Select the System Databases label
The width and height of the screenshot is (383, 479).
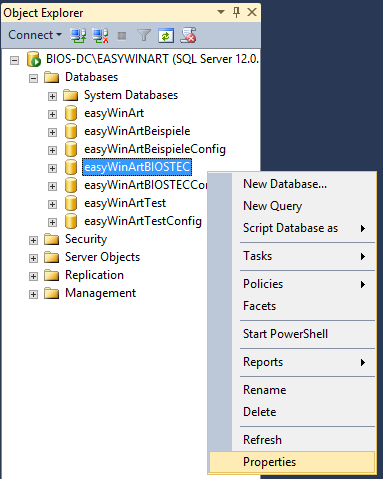click(131, 95)
